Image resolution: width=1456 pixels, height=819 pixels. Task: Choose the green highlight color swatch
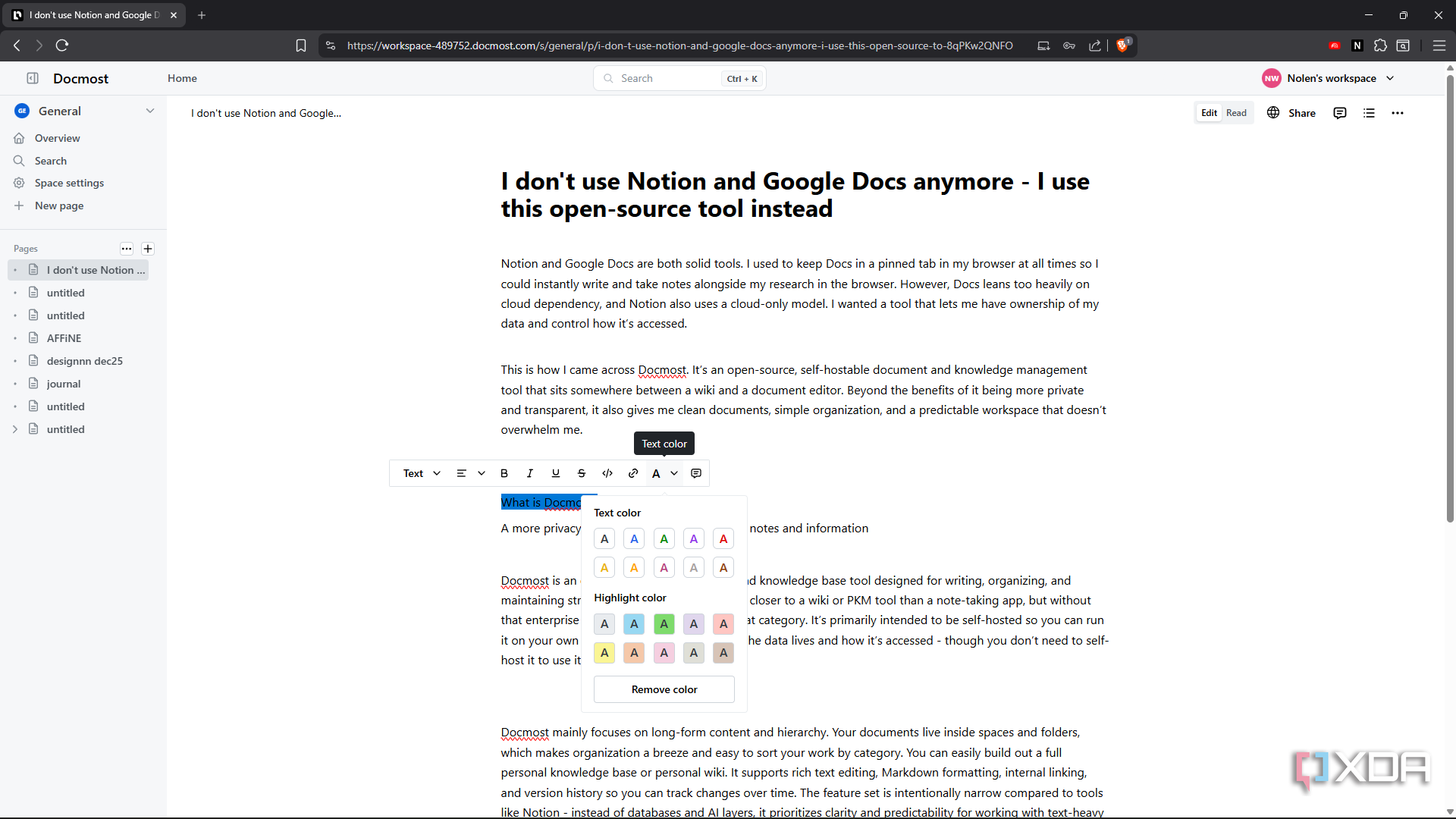pos(664,624)
